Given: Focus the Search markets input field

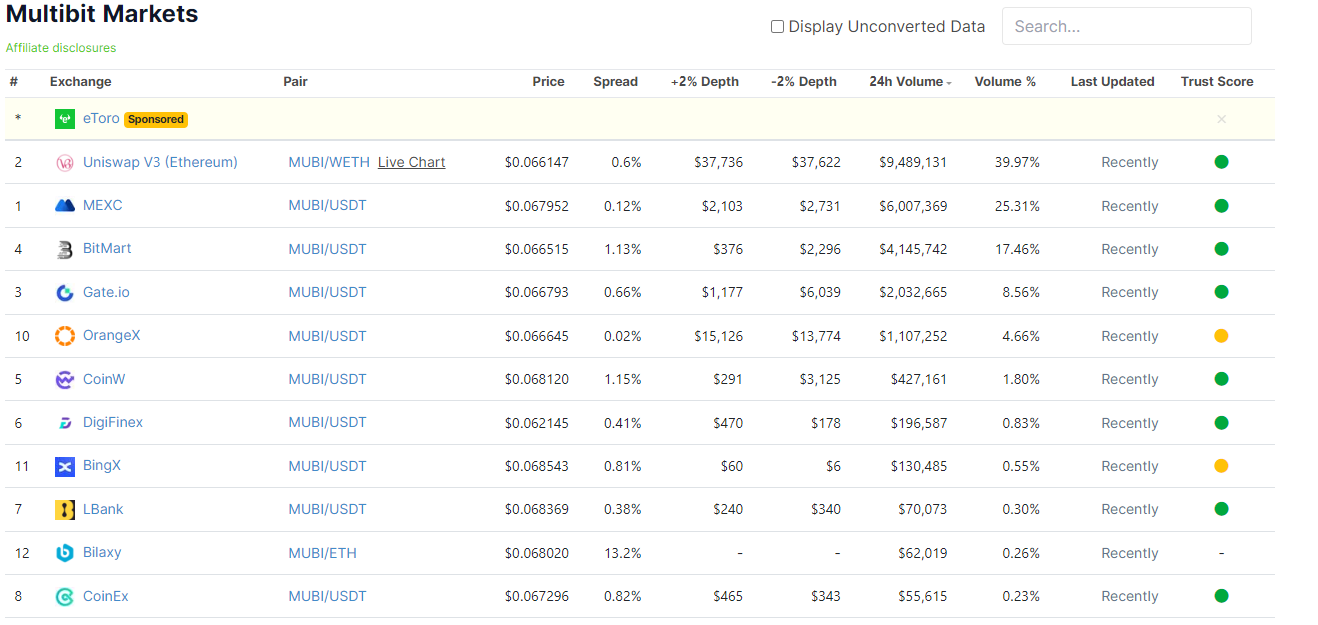Looking at the screenshot, I should (1127, 26).
